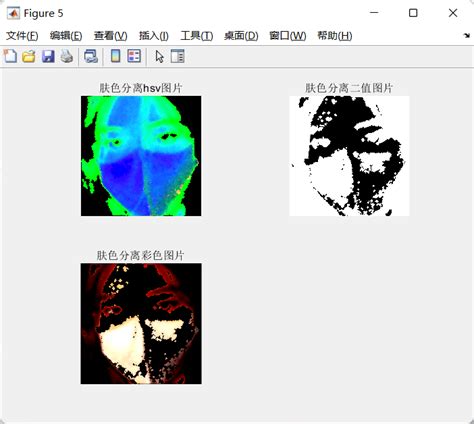
Task: Click the Save Figure floppy icon
Action: pyautogui.click(x=48, y=56)
